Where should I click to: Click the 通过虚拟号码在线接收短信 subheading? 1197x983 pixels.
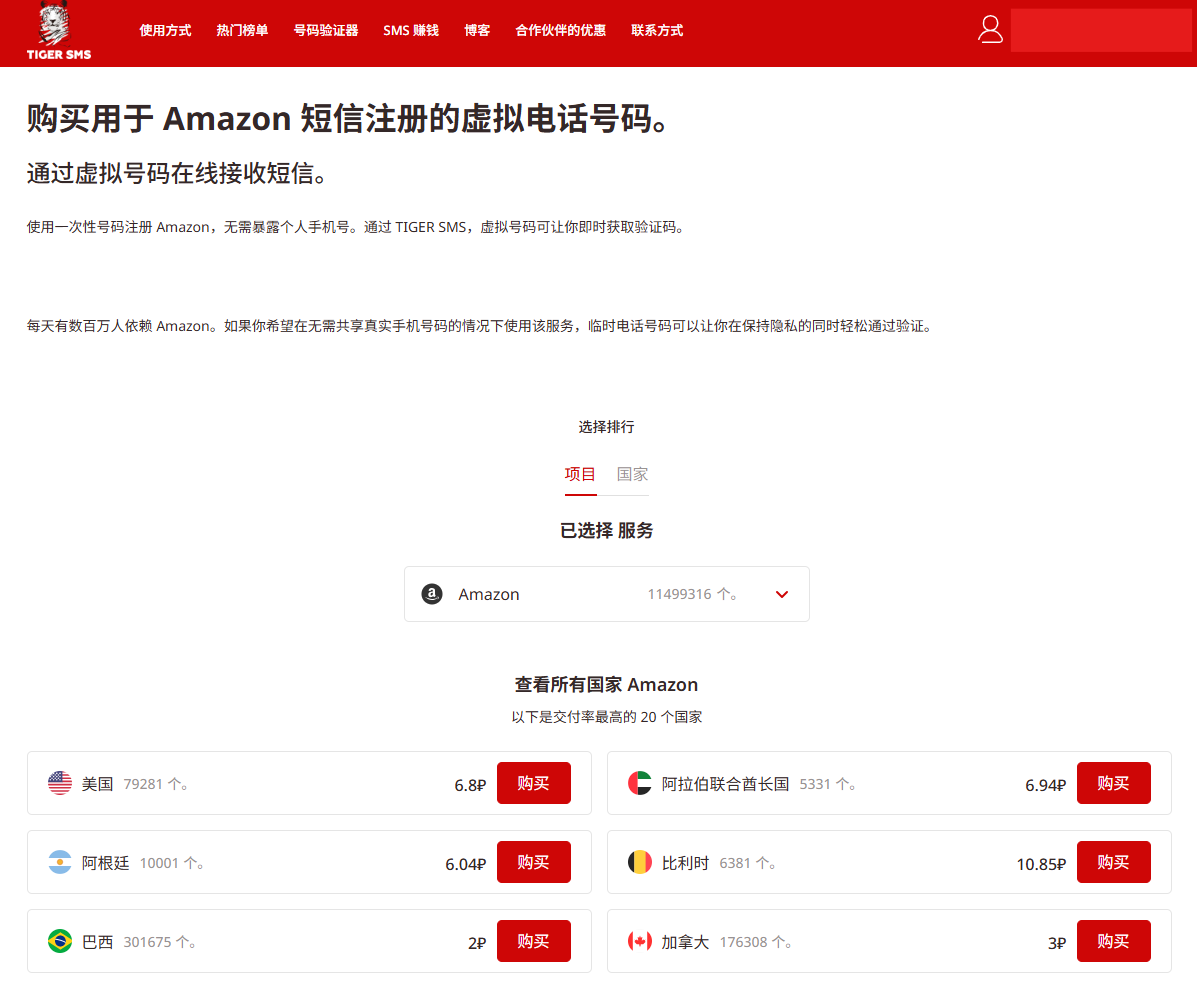(177, 173)
